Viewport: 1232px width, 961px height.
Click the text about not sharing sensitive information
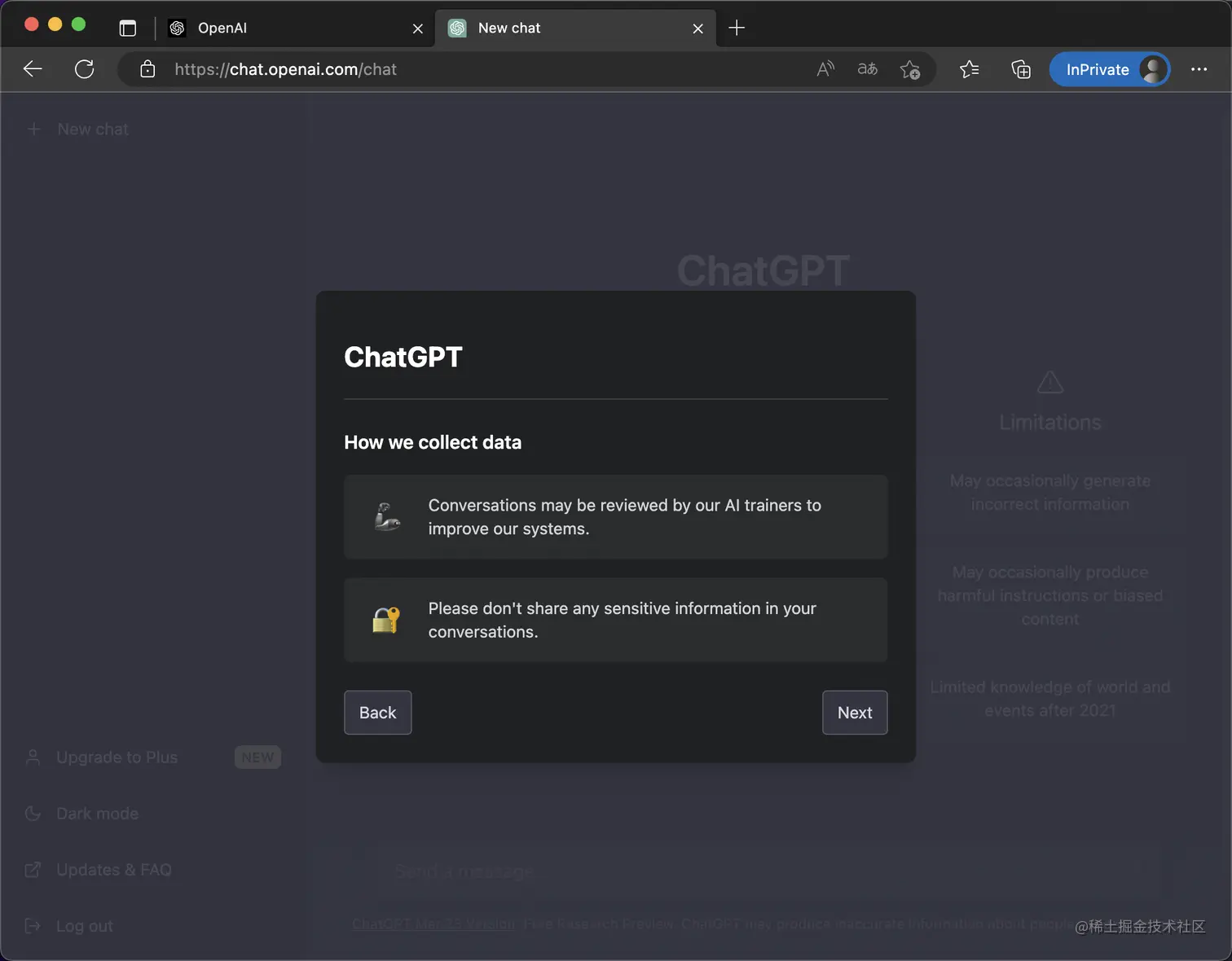[x=623, y=620]
